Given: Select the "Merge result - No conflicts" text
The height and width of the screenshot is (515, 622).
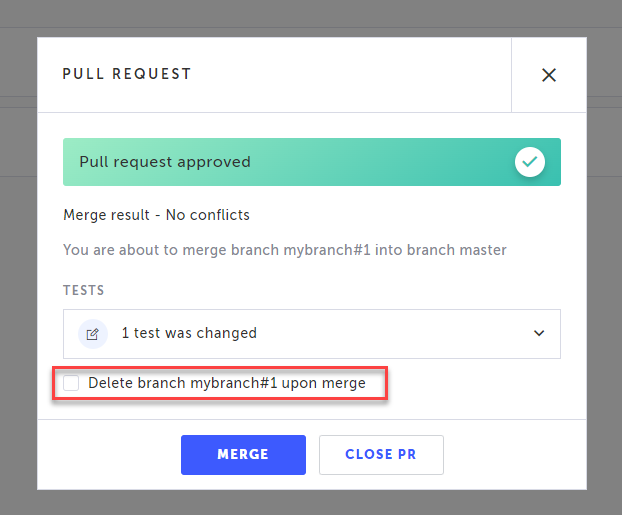Looking at the screenshot, I should coord(156,215).
